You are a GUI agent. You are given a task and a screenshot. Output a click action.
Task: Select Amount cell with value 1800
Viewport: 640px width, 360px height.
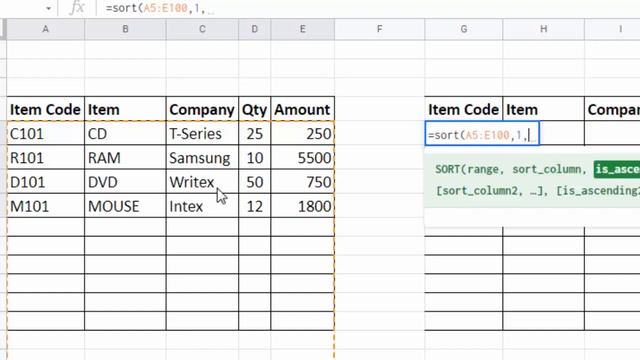(x=302, y=206)
